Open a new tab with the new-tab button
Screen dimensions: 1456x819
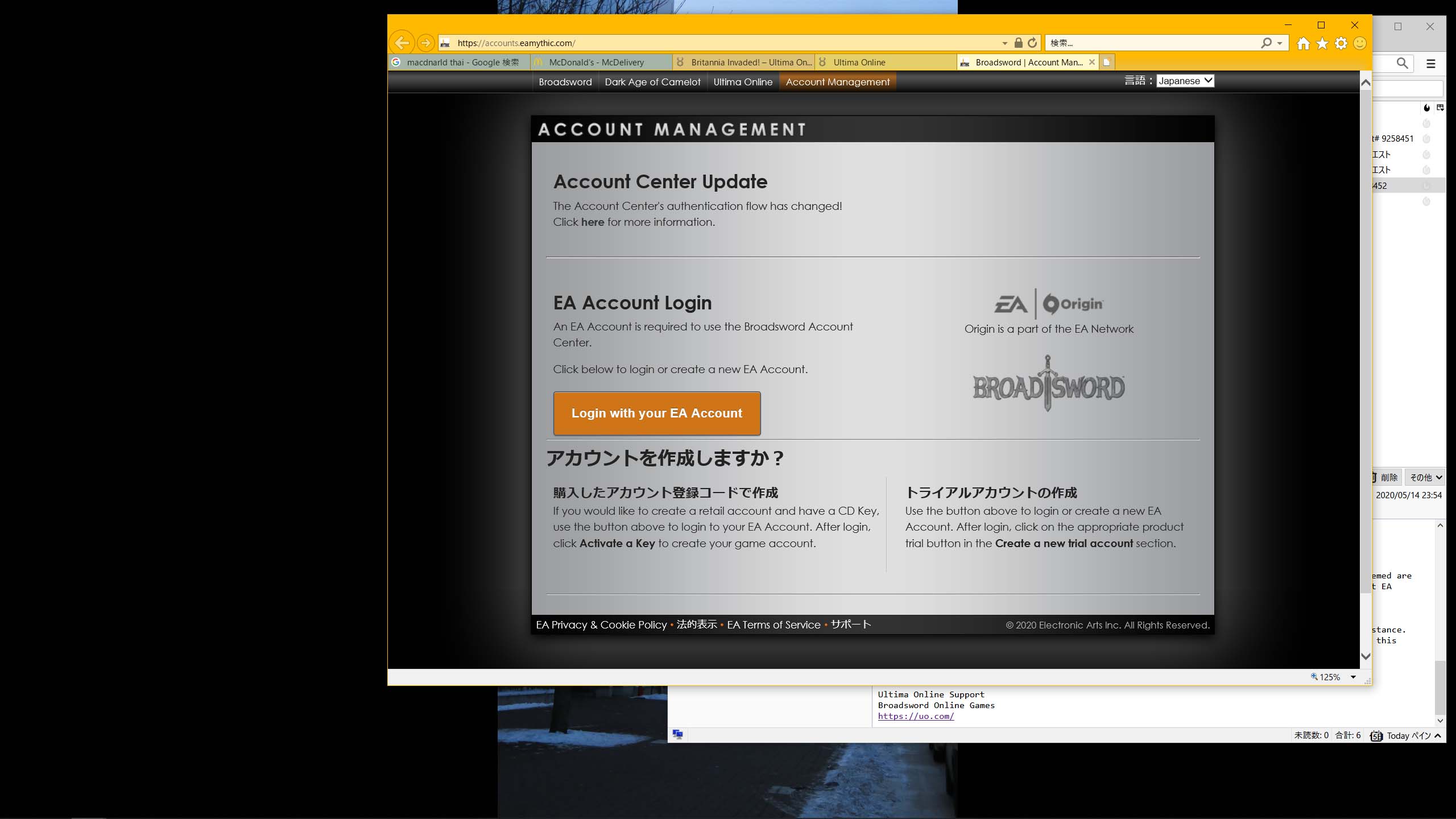click(1107, 62)
